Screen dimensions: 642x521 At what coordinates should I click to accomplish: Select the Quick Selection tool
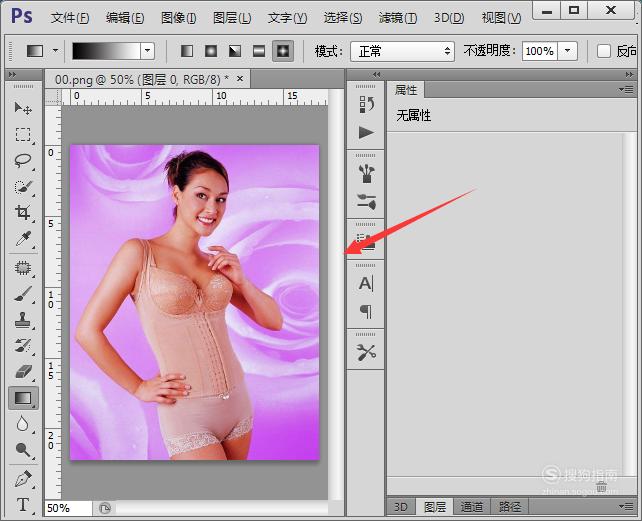point(23,186)
